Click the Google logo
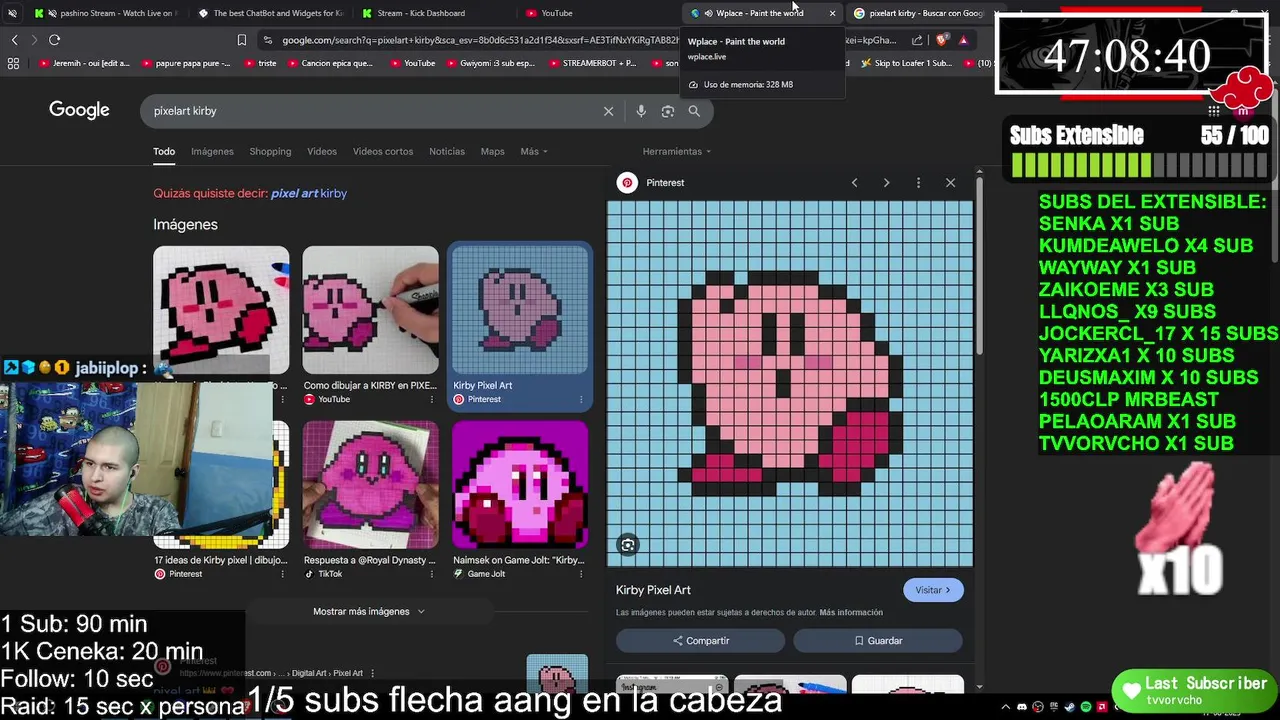This screenshot has height=720, width=1280. (x=79, y=110)
